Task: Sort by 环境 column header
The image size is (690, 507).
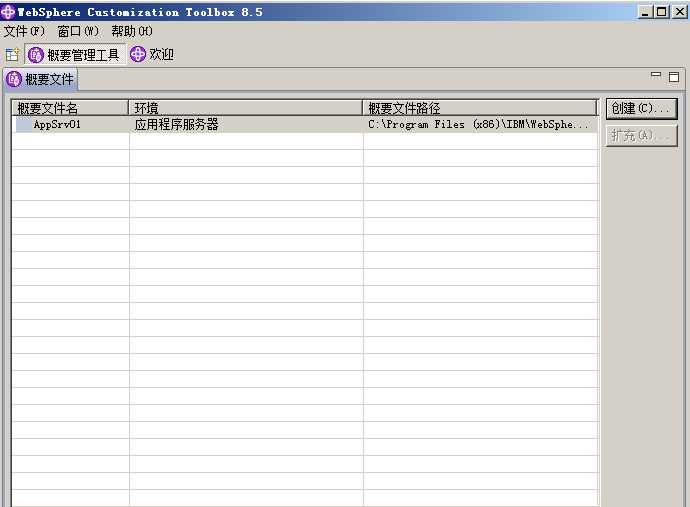Action: pos(246,108)
